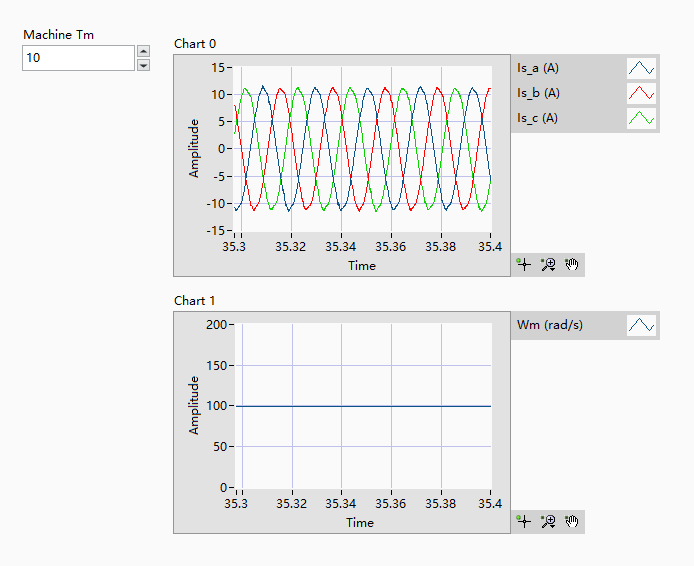694x566 pixels.
Task: Click the Time axis label of Chart 0
Action: point(362,266)
